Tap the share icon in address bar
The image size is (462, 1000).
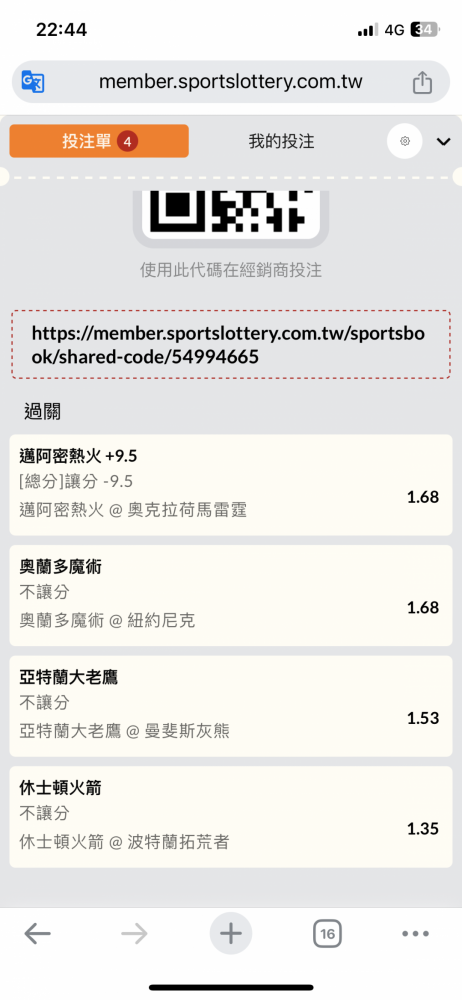point(422,82)
